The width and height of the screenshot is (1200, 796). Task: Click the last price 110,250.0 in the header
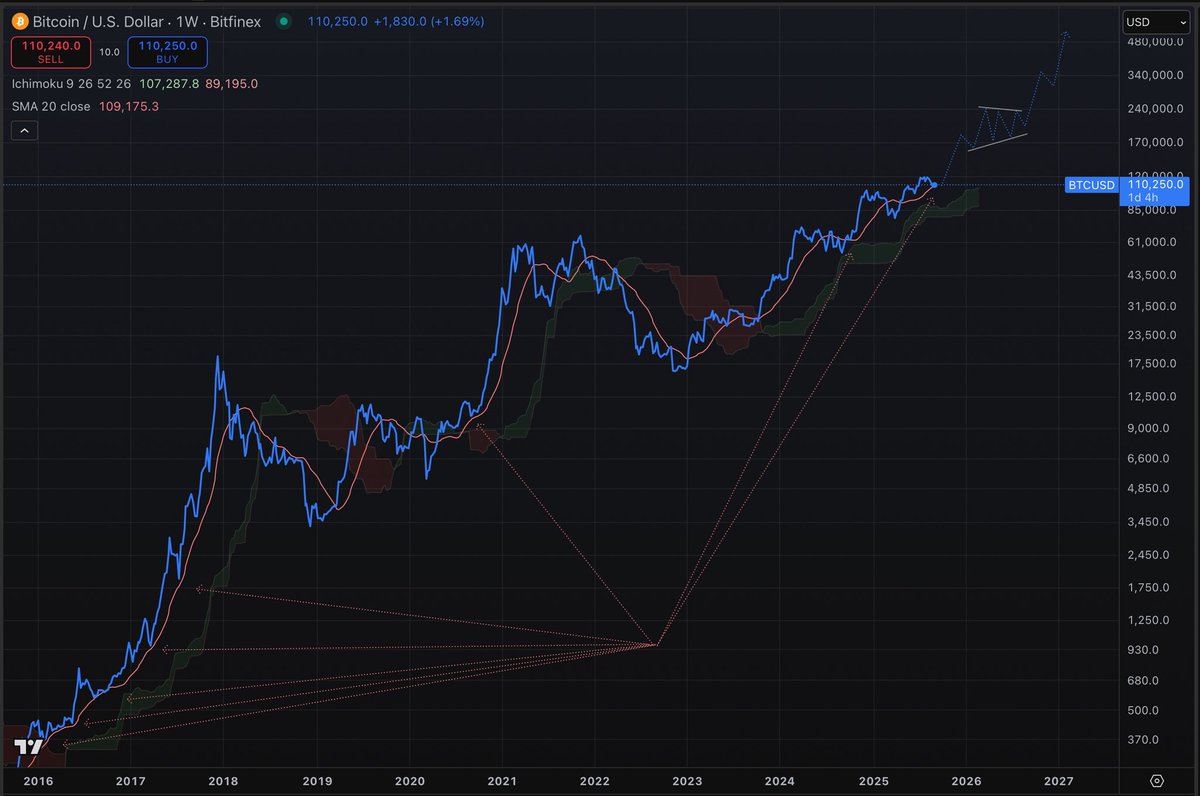coord(338,21)
